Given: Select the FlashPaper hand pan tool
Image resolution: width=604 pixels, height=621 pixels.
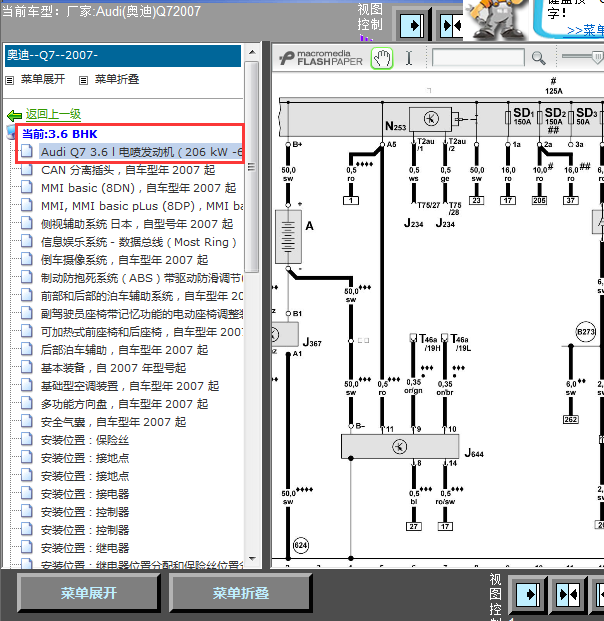Looking at the screenshot, I should [382, 59].
